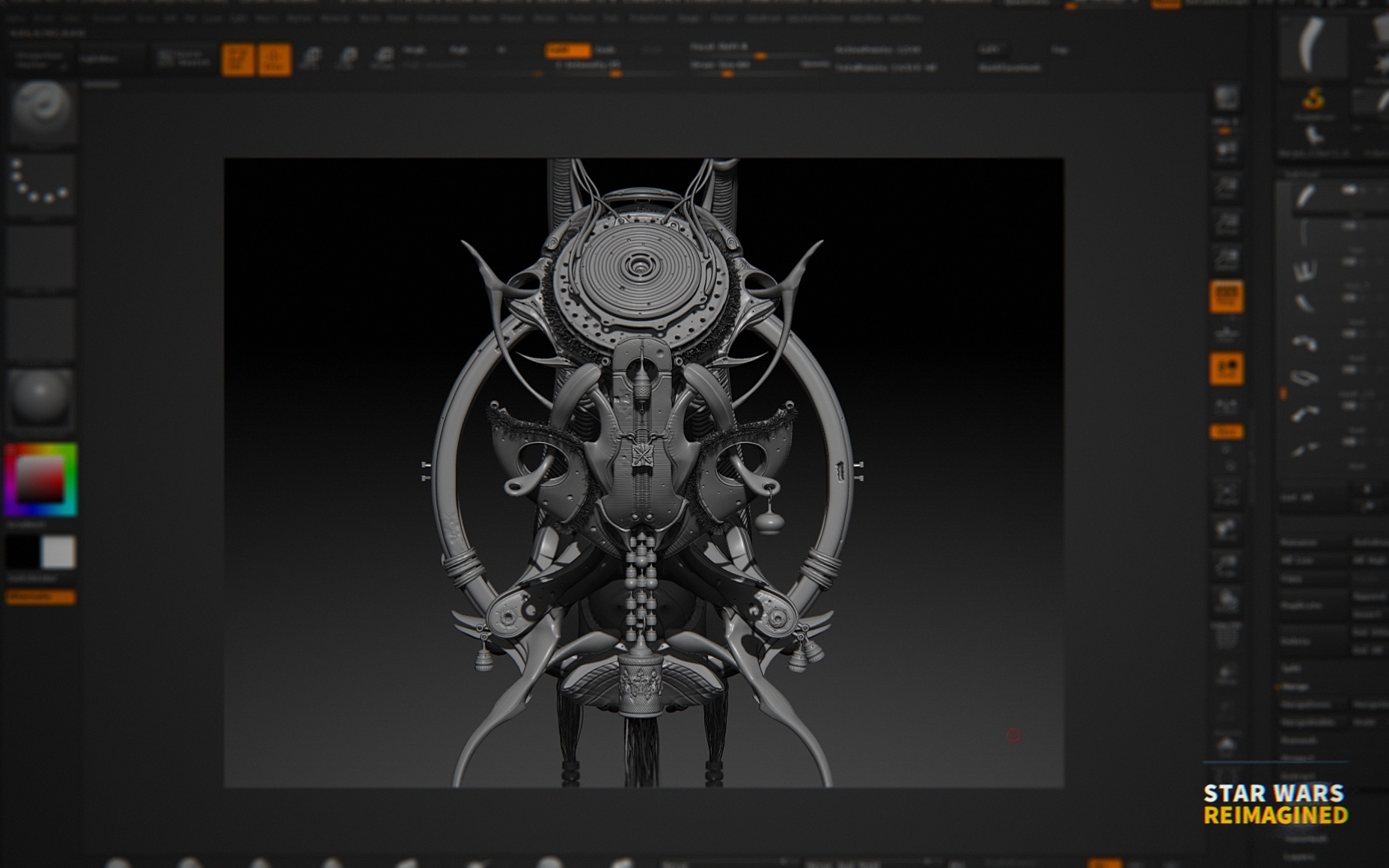
Task: Click the Rgb button in top shelf
Action: 458,50
